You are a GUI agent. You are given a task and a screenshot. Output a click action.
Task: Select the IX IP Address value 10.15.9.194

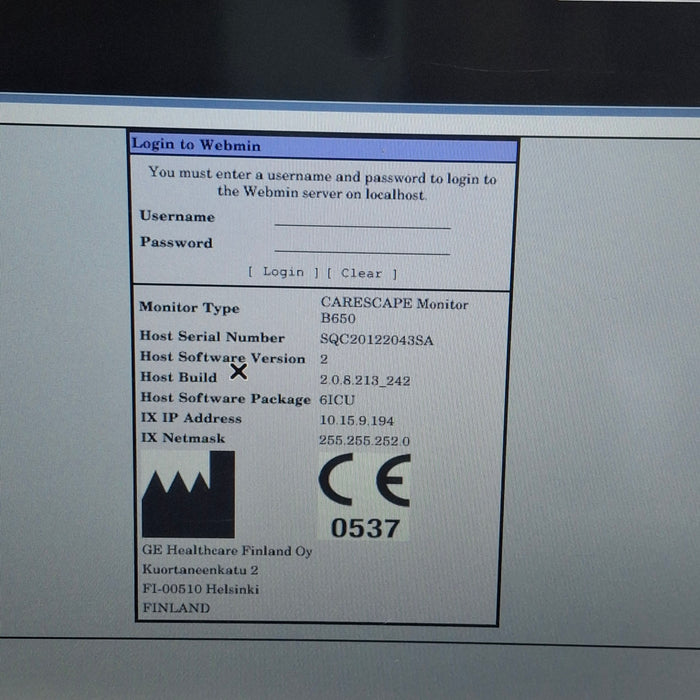point(356,420)
